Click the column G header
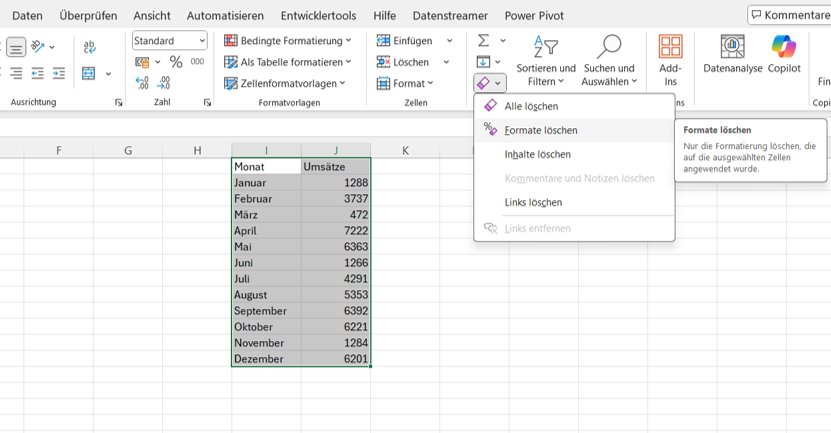 click(128, 151)
